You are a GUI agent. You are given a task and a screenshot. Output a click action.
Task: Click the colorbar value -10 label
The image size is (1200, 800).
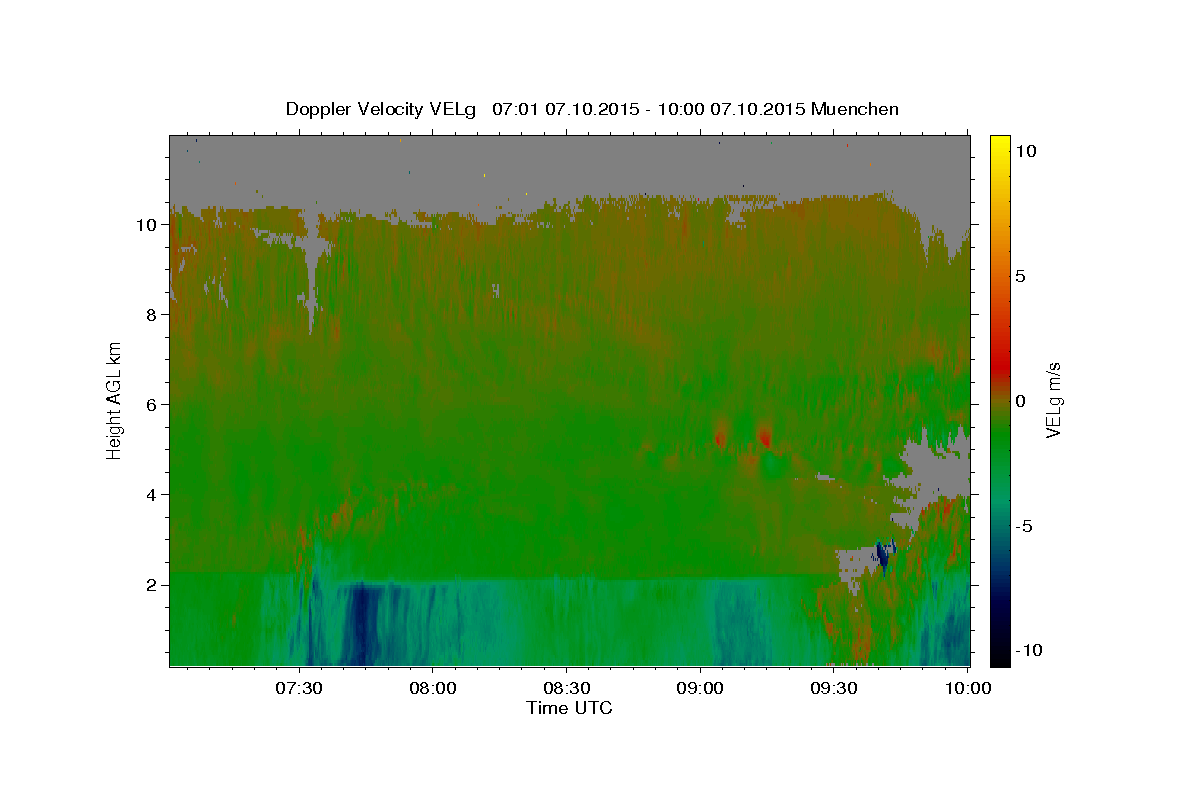tap(1030, 650)
